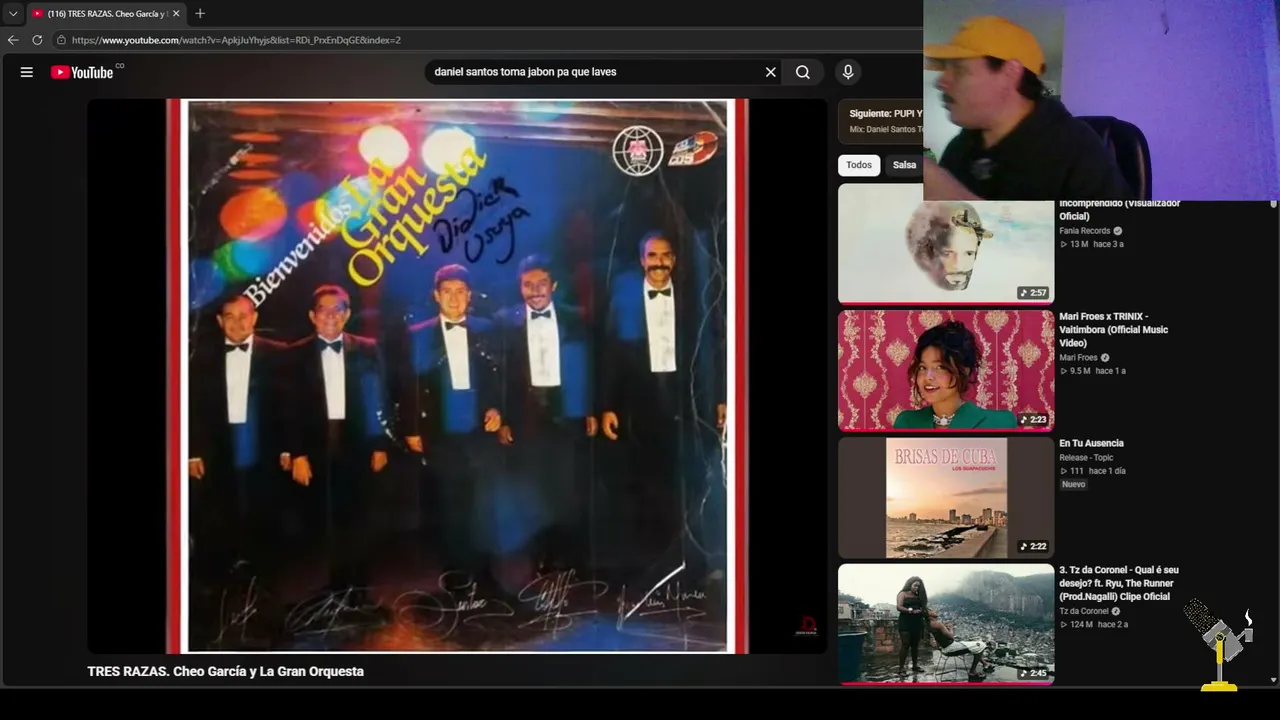Click the 2:23 duration badge

[x=1034, y=420]
